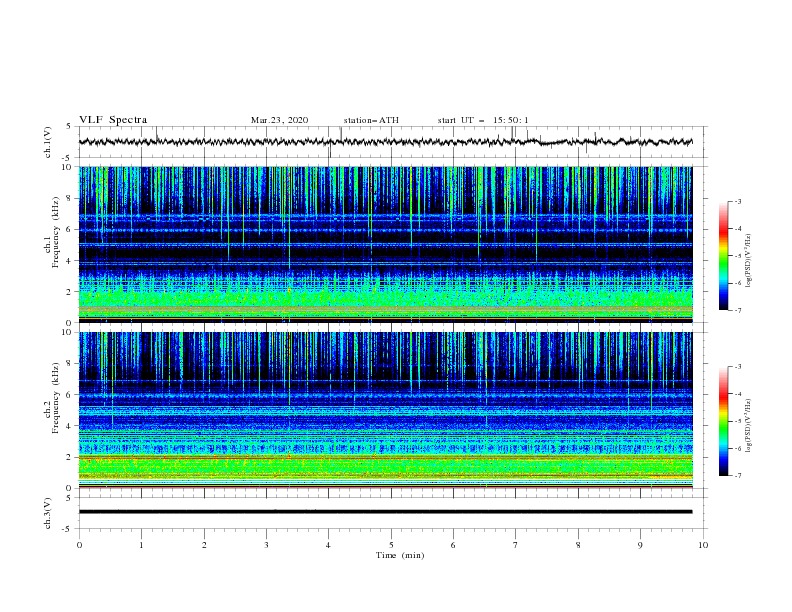Click inside the ch.2 spectrogram plot
792x612 pixels.
(385, 410)
